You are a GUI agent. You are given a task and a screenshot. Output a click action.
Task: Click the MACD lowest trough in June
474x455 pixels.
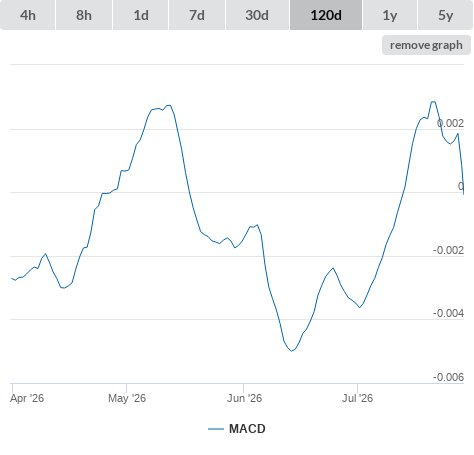click(x=292, y=351)
